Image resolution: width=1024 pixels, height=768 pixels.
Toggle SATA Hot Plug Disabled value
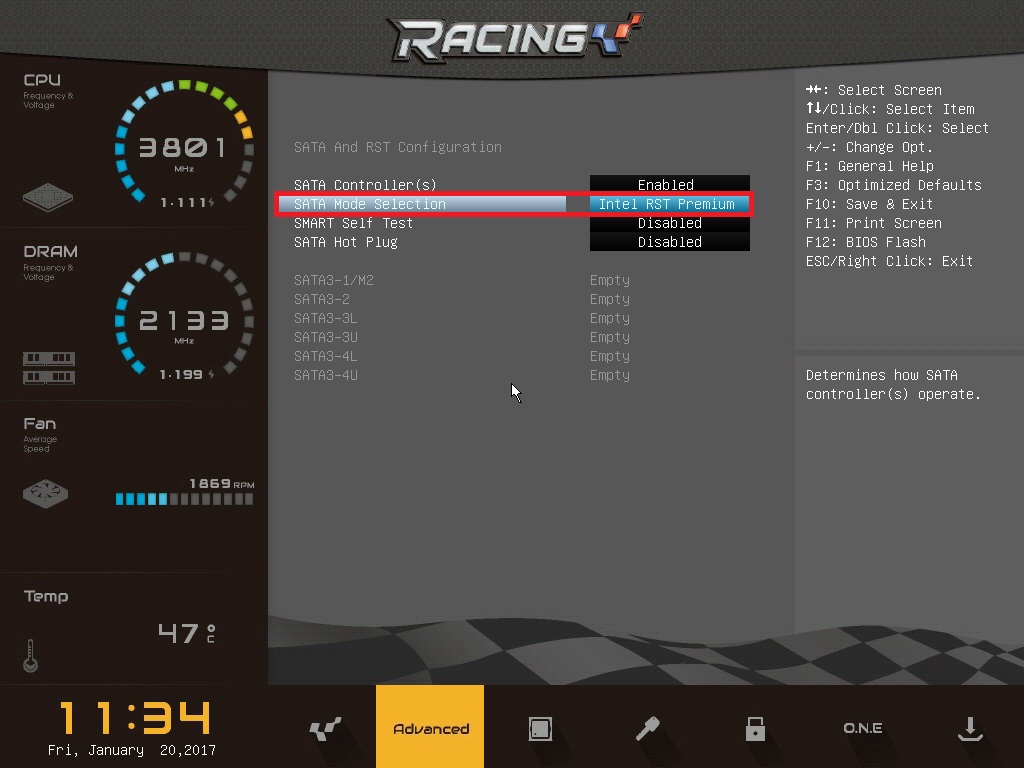[x=669, y=242]
